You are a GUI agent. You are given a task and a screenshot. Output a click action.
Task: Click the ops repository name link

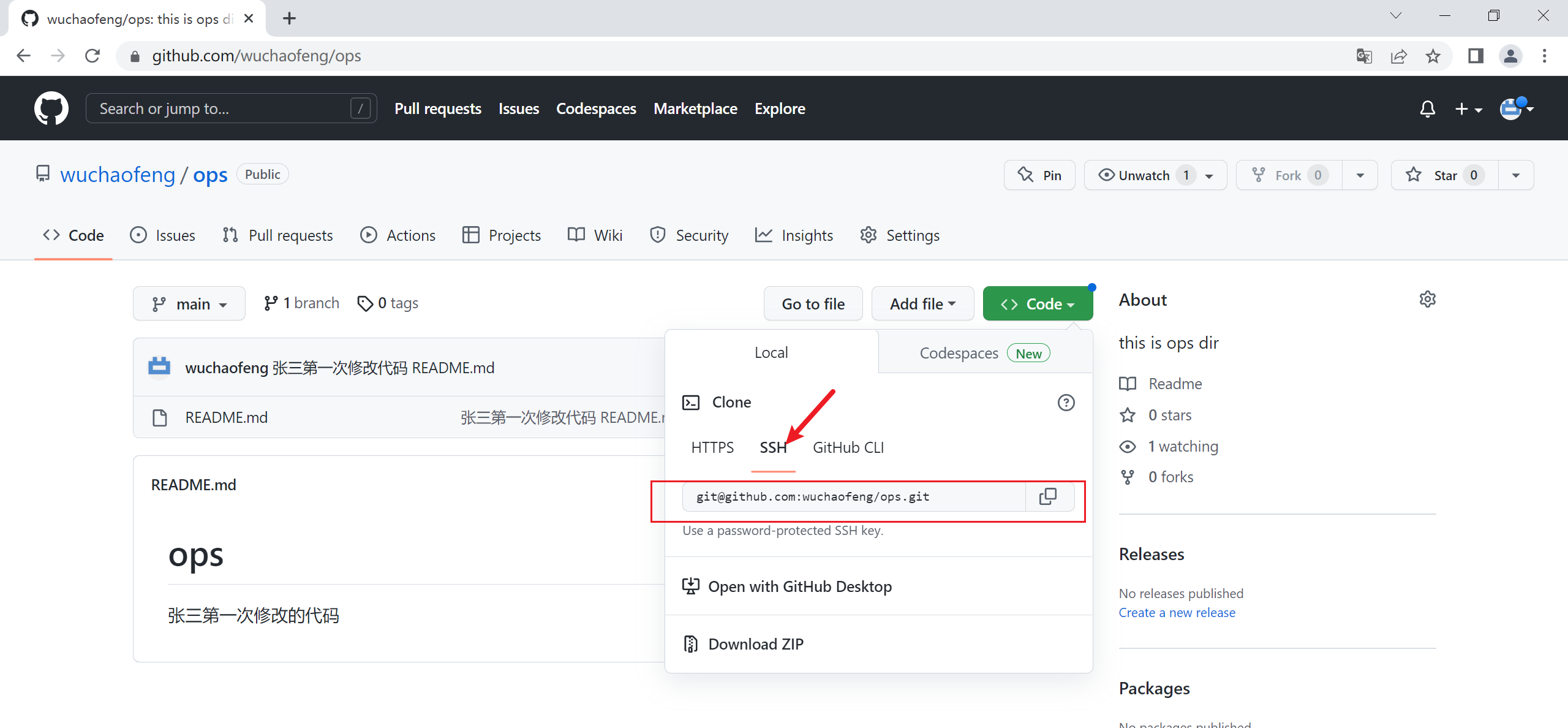click(210, 175)
